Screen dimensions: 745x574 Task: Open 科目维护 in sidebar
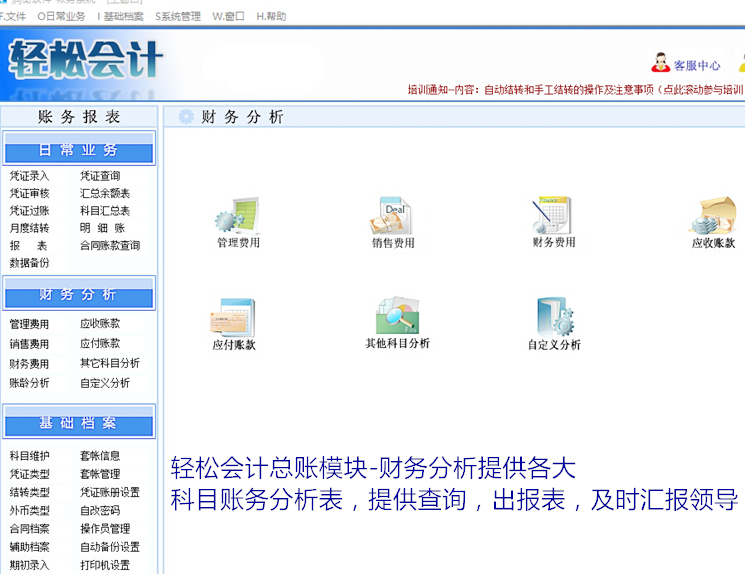pos(29,456)
